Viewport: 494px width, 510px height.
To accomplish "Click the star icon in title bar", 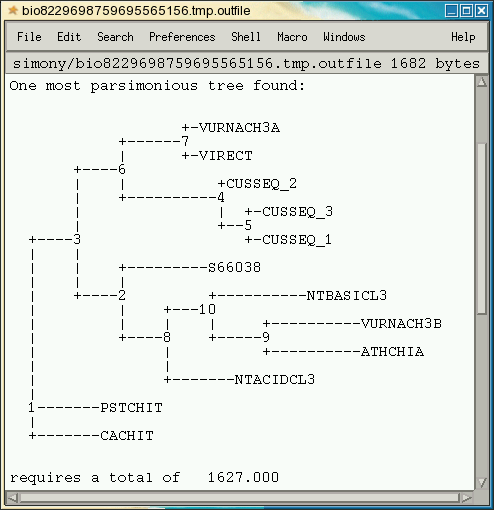I will pos(13,10).
